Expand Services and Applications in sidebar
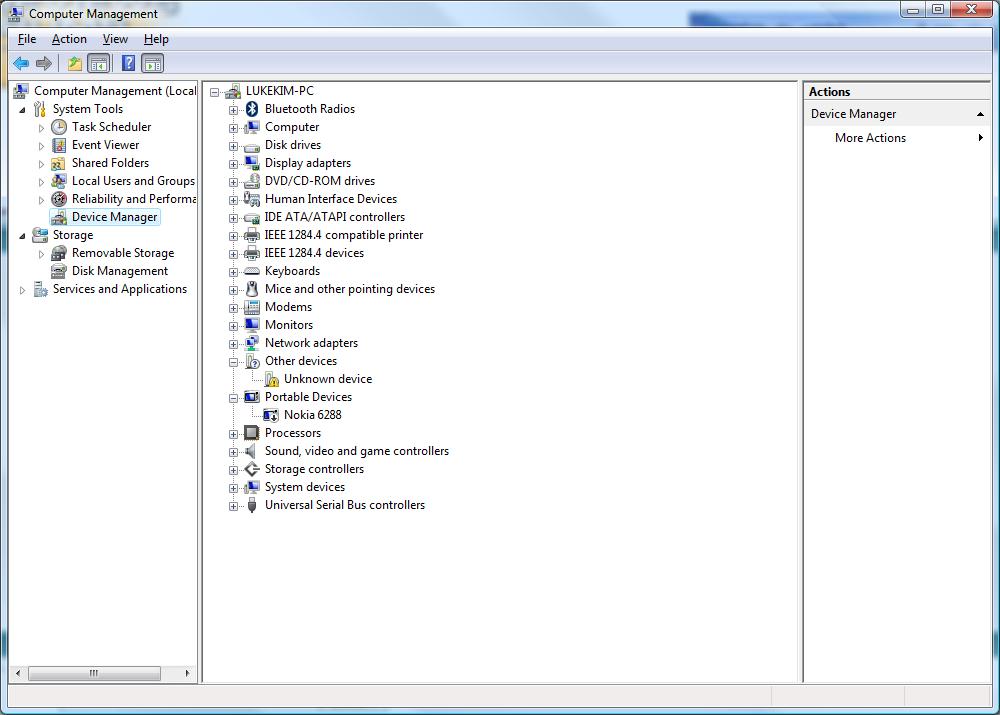1000x715 pixels. tap(22, 290)
